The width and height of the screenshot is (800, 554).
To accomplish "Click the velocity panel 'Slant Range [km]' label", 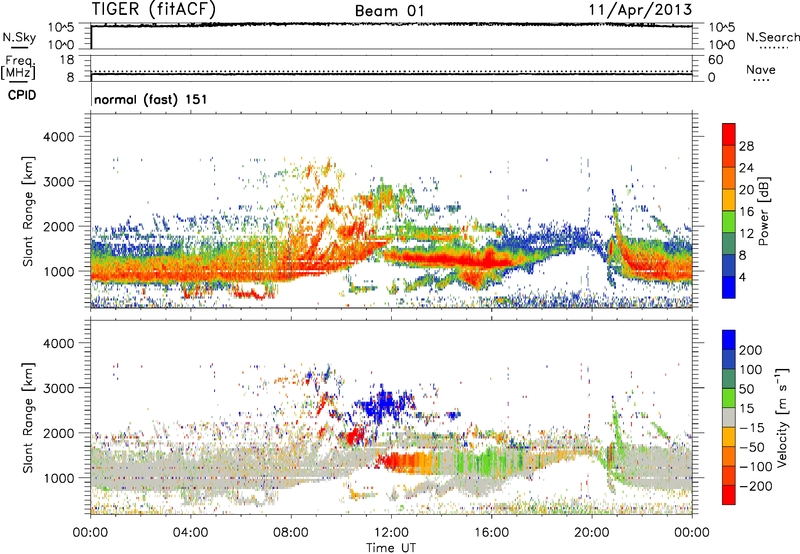I will click(x=28, y=417).
